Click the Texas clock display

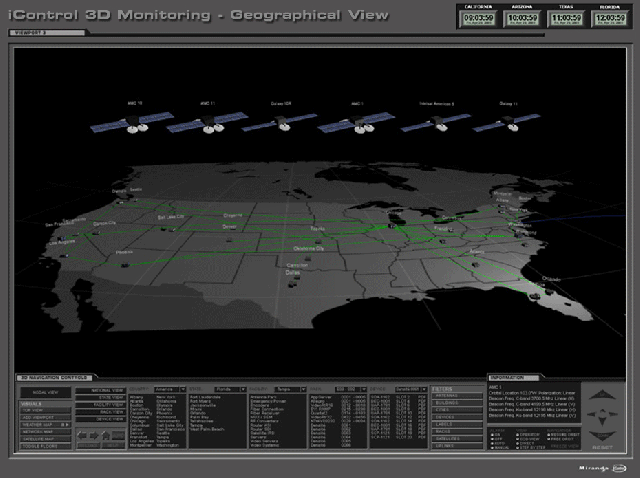566,19
